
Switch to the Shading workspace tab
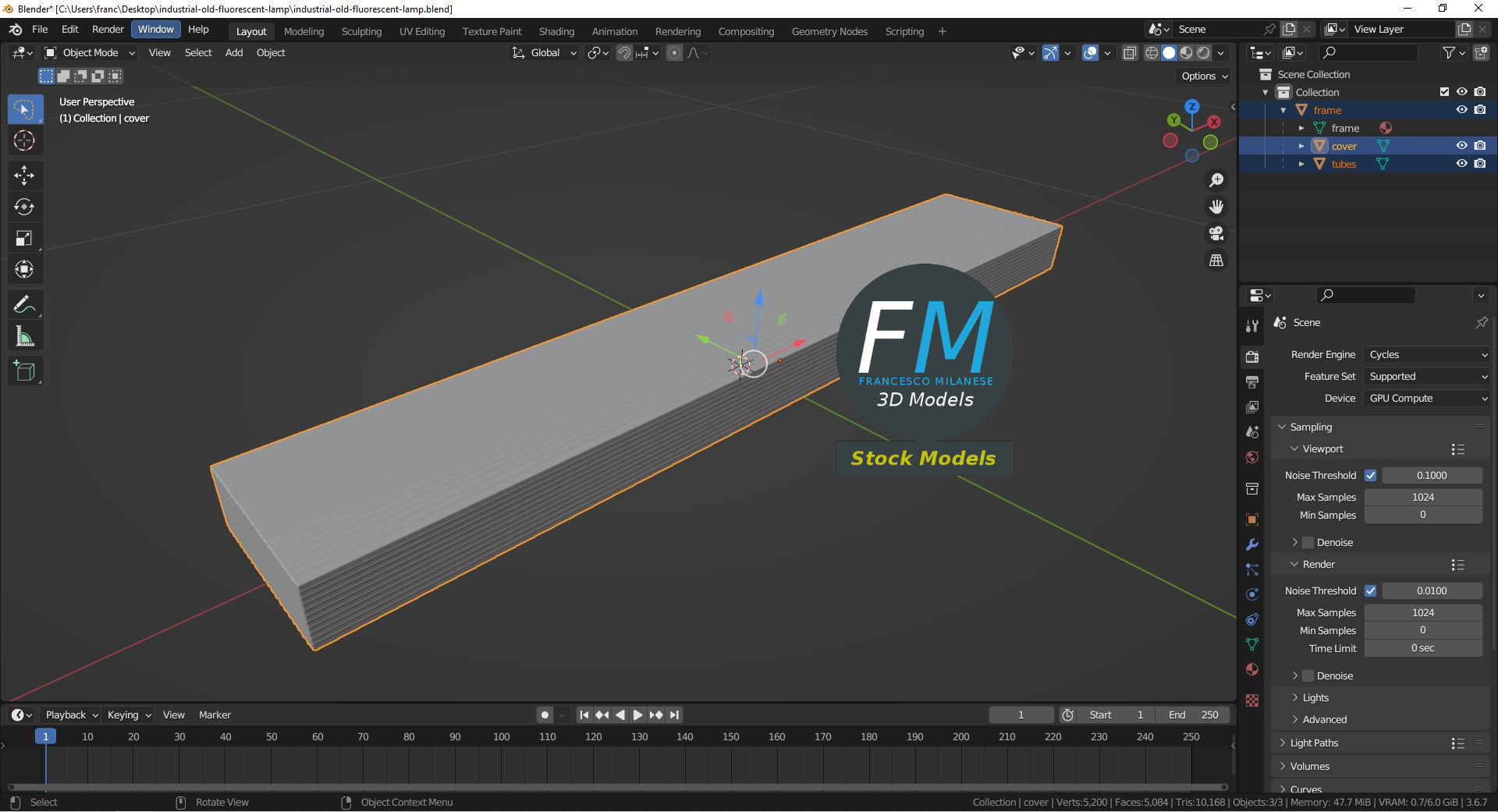[556, 31]
